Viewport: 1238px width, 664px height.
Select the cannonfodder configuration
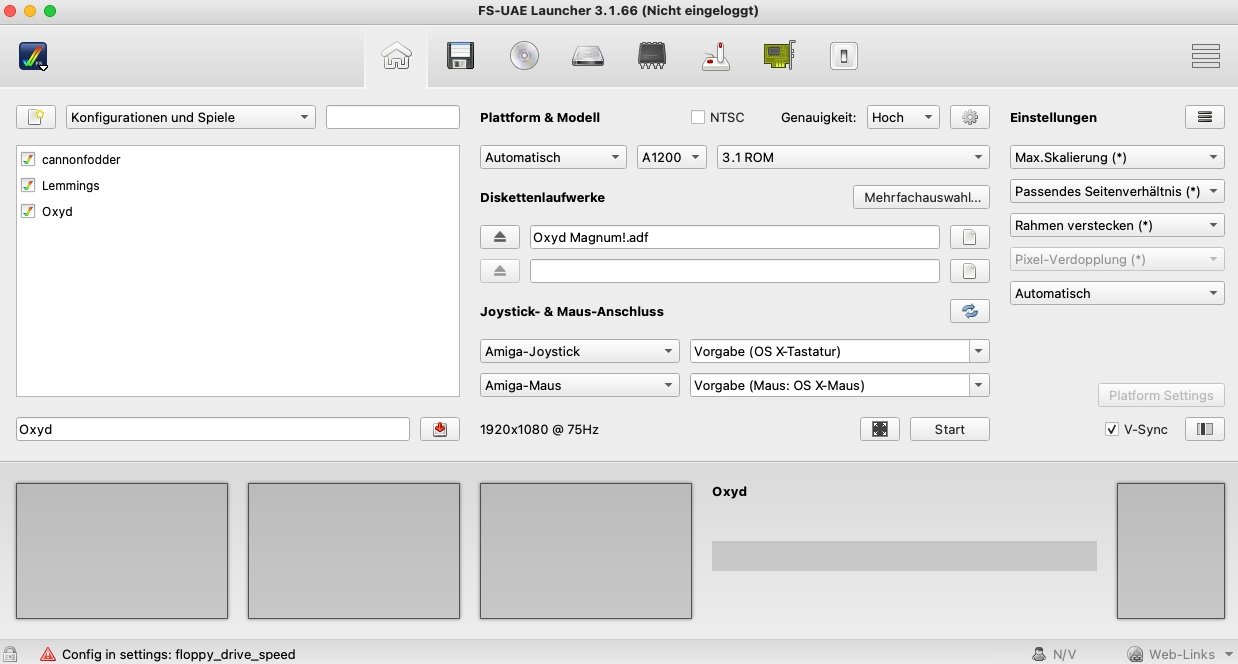pos(238,159)
